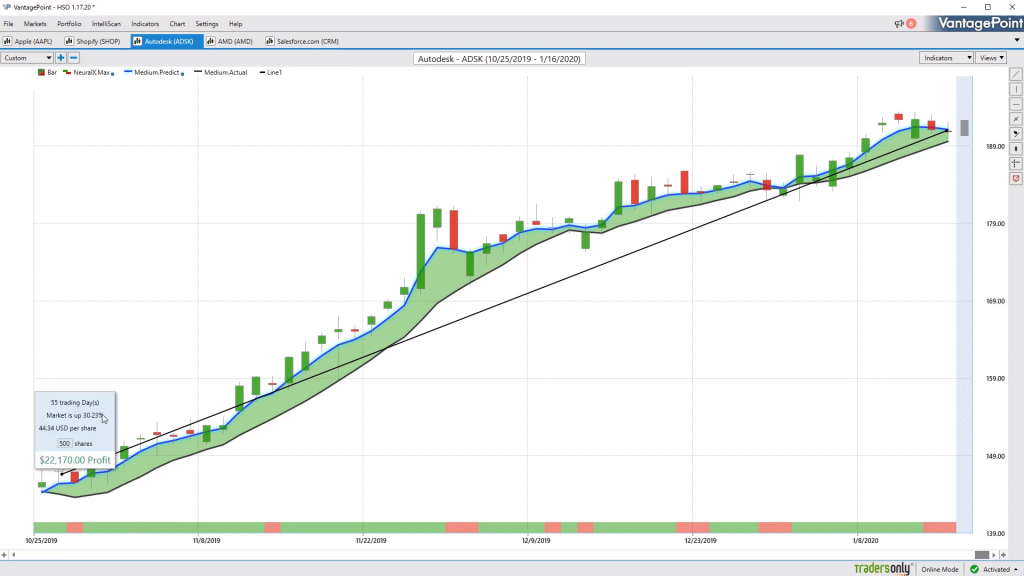Click the cursor pointer tool in right toolbar
This screenshot has width=1024, height=576.
[1016, 134]
